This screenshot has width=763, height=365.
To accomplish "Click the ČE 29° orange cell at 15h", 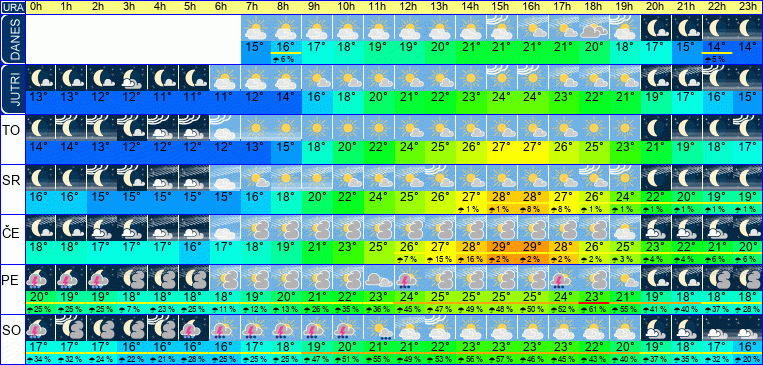I will point(502,247).
